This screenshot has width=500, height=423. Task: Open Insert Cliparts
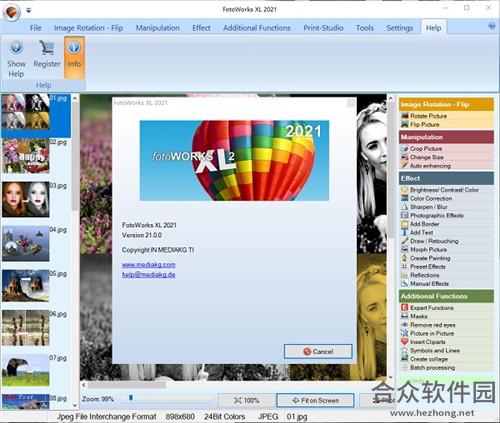[x=427, y=342]
